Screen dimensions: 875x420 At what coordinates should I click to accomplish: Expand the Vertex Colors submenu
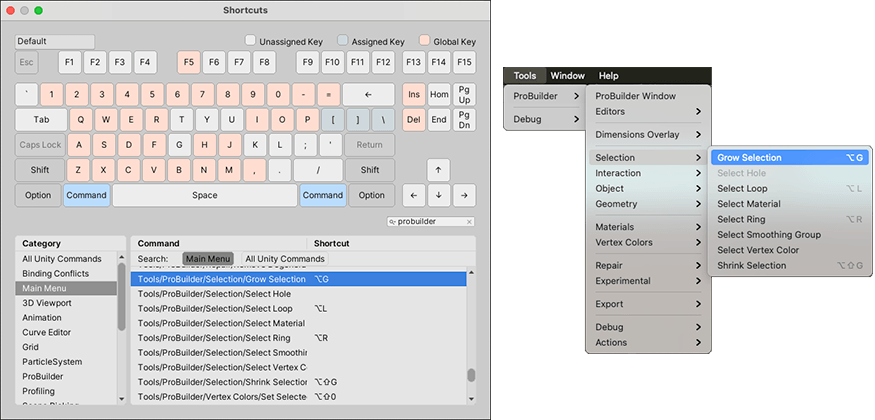pos(647,242)
